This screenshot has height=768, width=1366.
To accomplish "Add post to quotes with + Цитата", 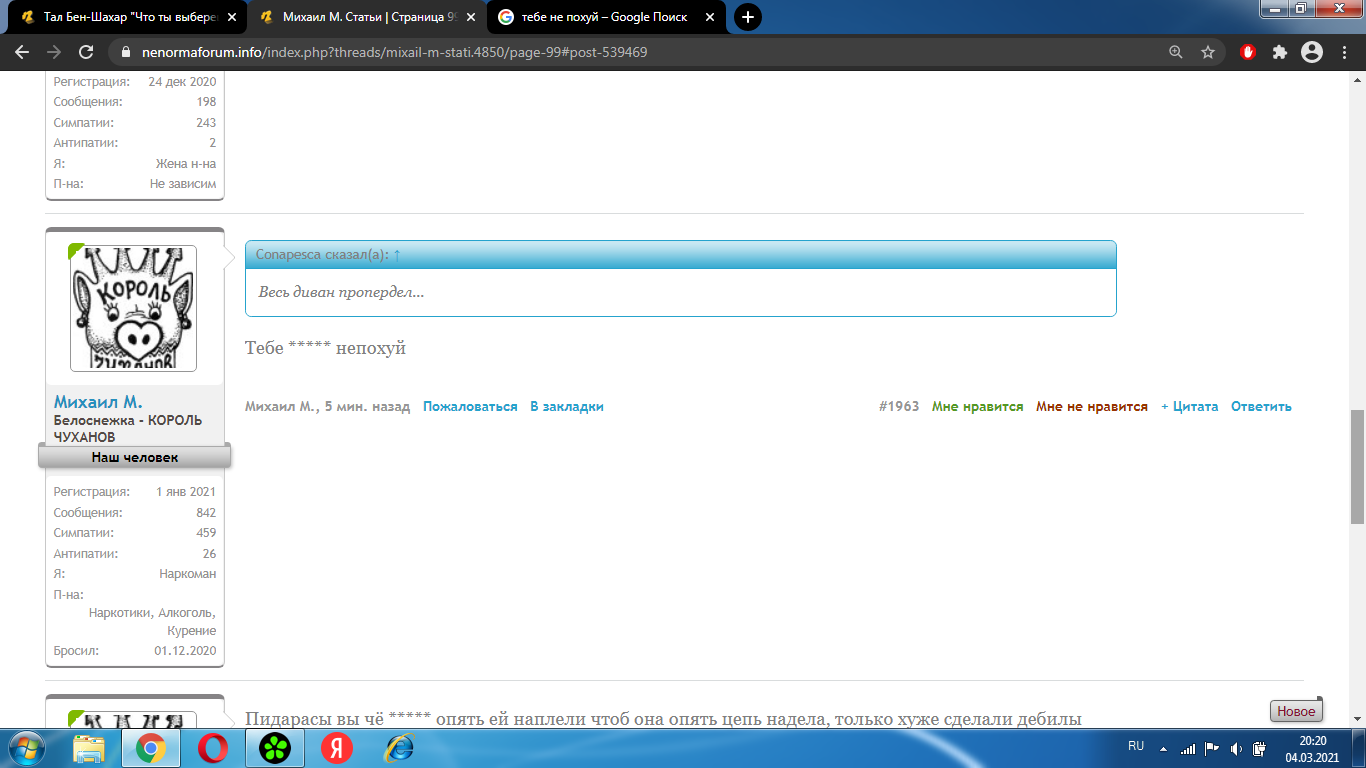I will pos(1189,407).
